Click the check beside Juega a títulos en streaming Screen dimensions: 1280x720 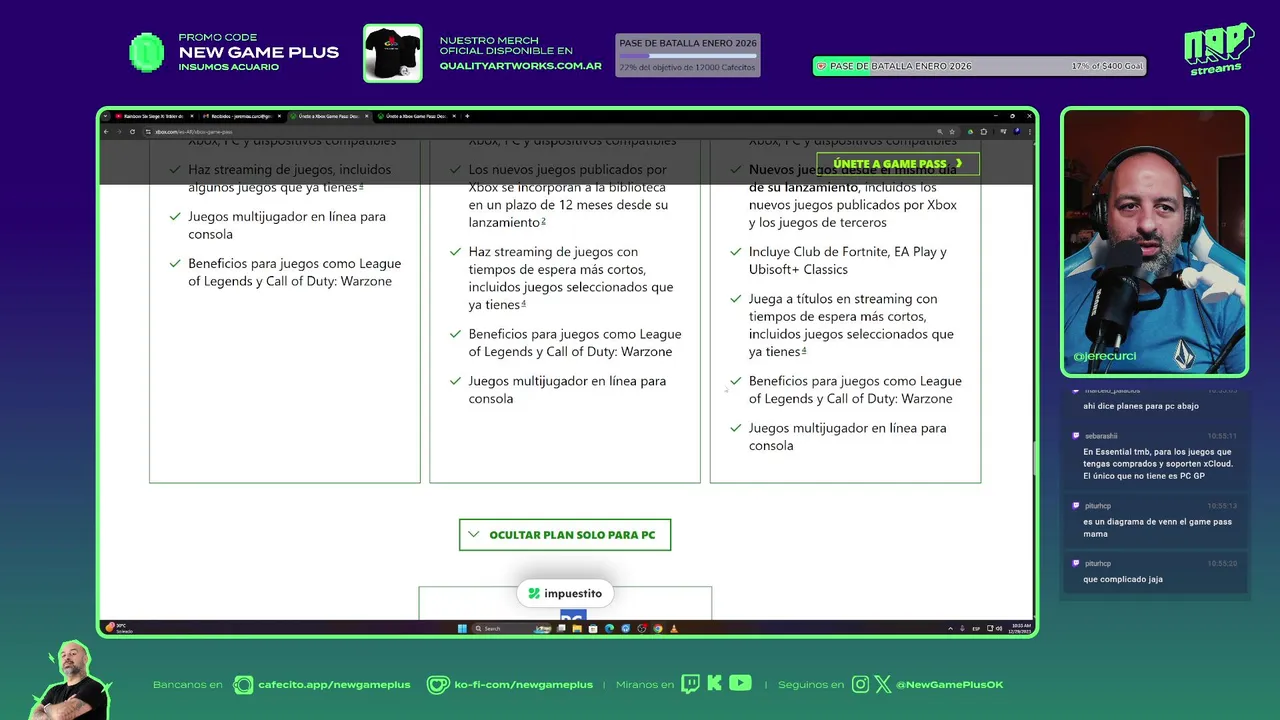coord(736,299)
